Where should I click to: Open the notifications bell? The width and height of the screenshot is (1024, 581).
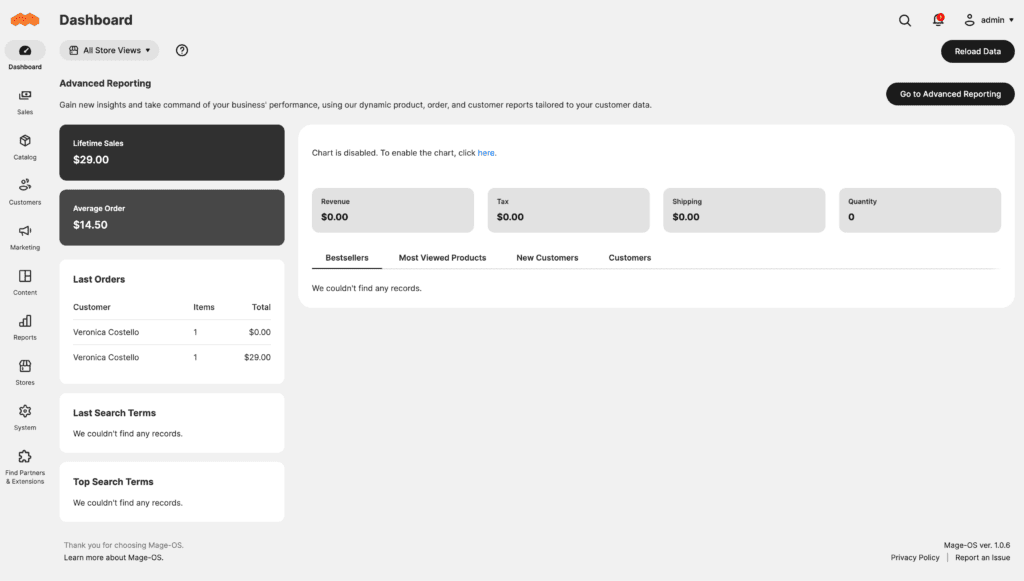point(937,20)
